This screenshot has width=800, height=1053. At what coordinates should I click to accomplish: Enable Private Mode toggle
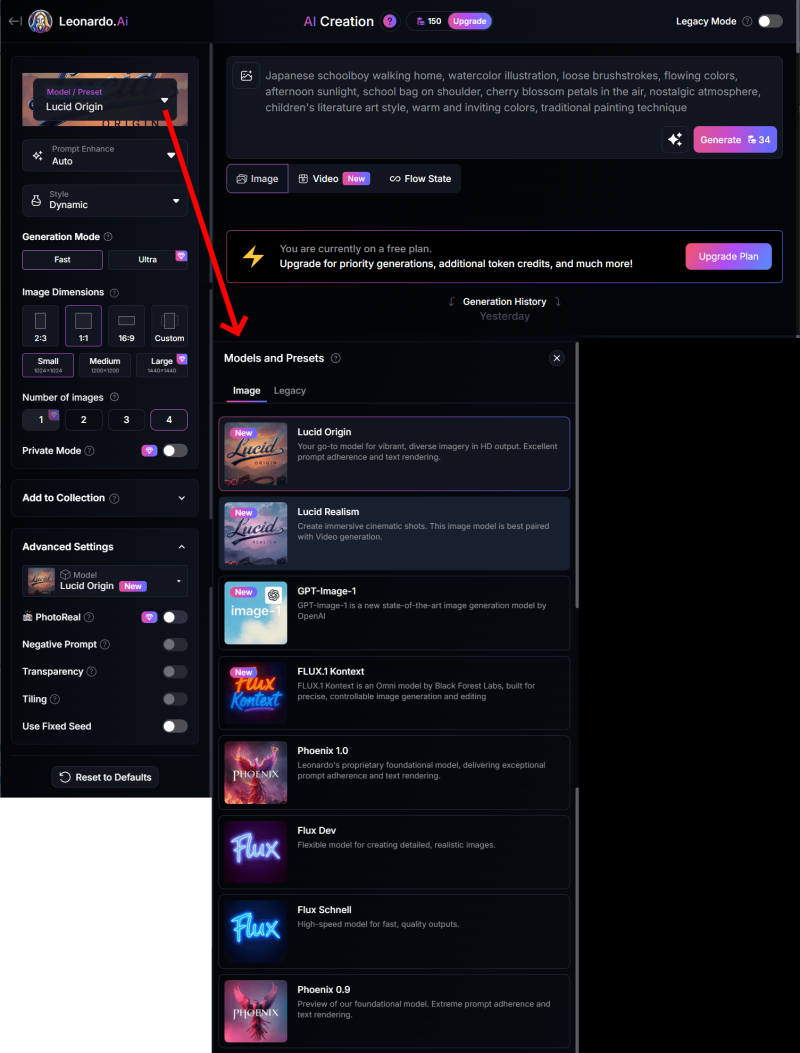coord(175,451)
